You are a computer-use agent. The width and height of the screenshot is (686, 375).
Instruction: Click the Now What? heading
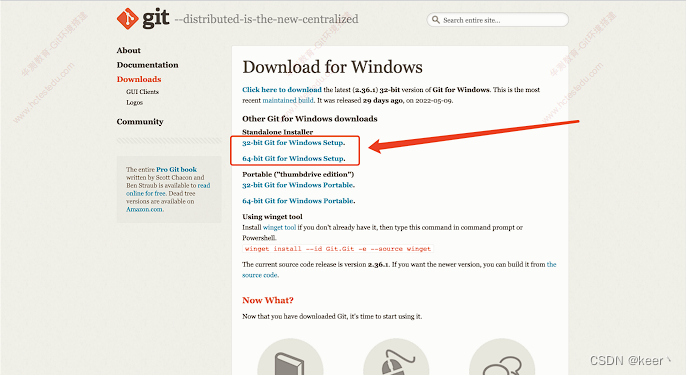pyautogui.click(x=268, y=300)
